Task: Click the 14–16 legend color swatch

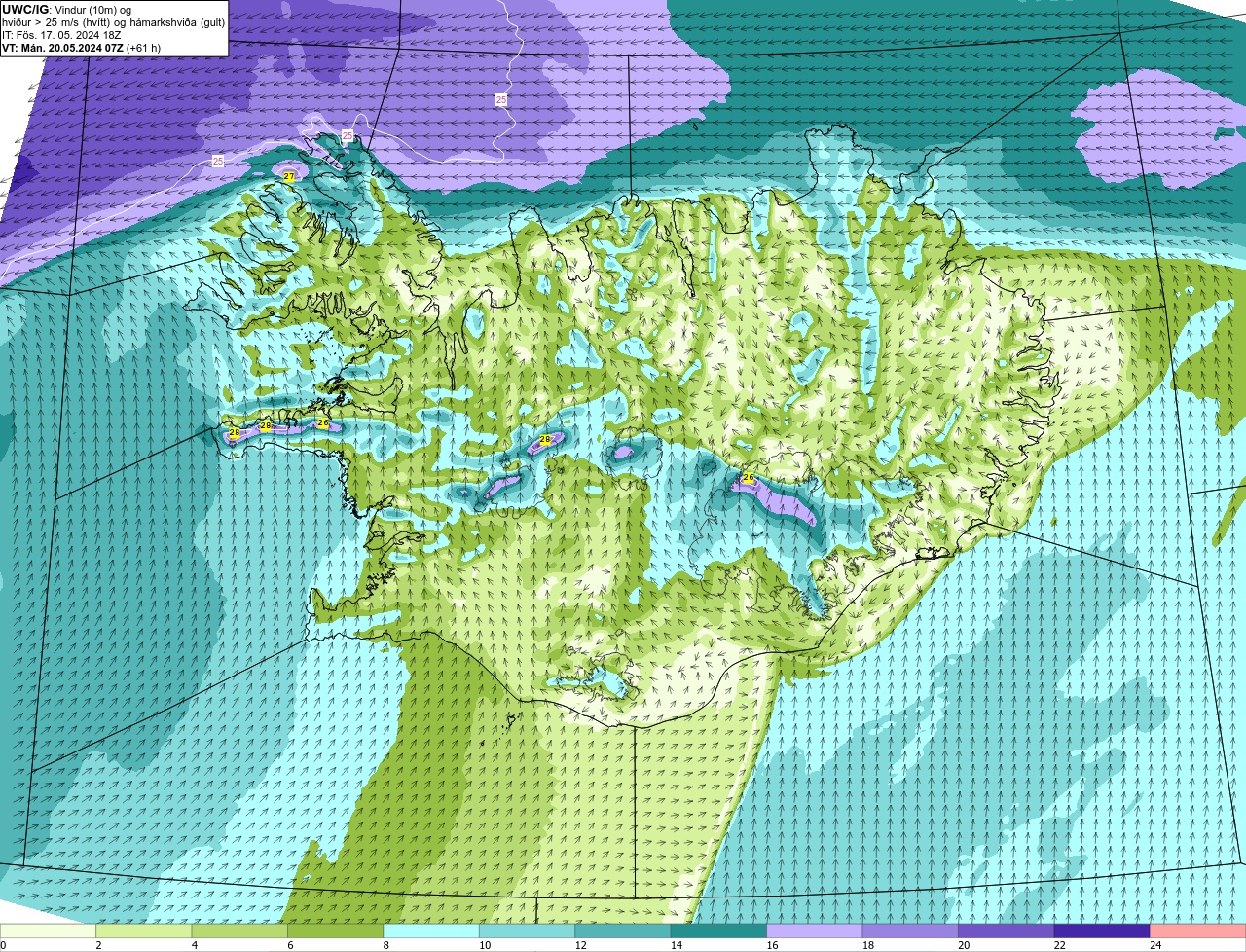Action: [x=718, y=932]
